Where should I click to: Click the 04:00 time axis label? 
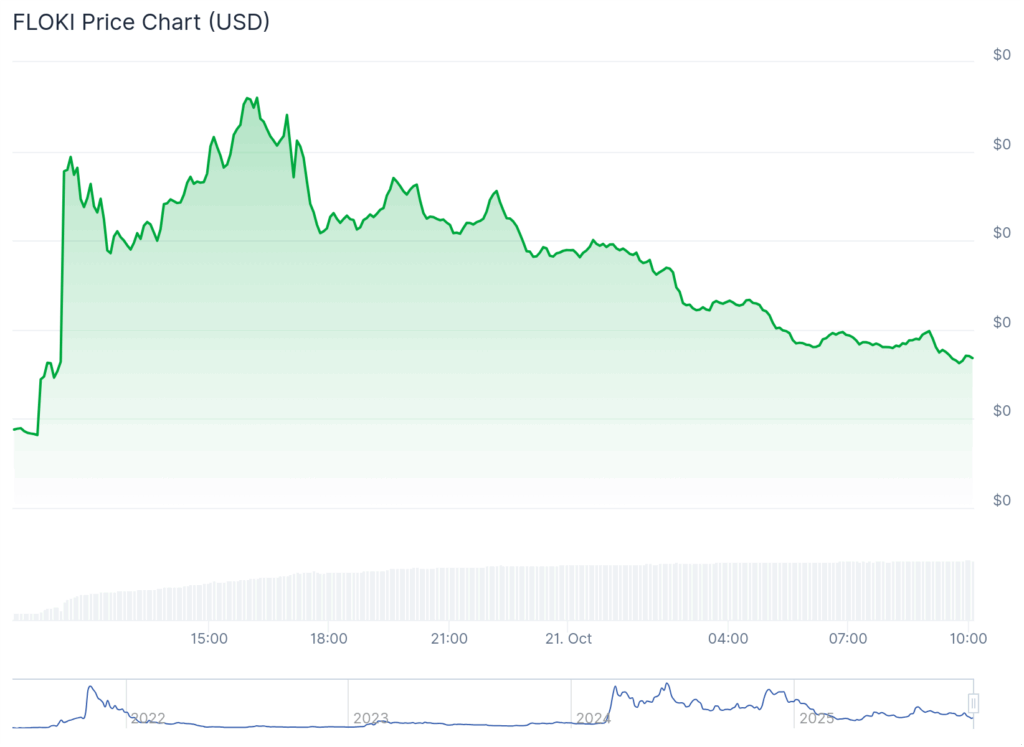pos(728,638)
